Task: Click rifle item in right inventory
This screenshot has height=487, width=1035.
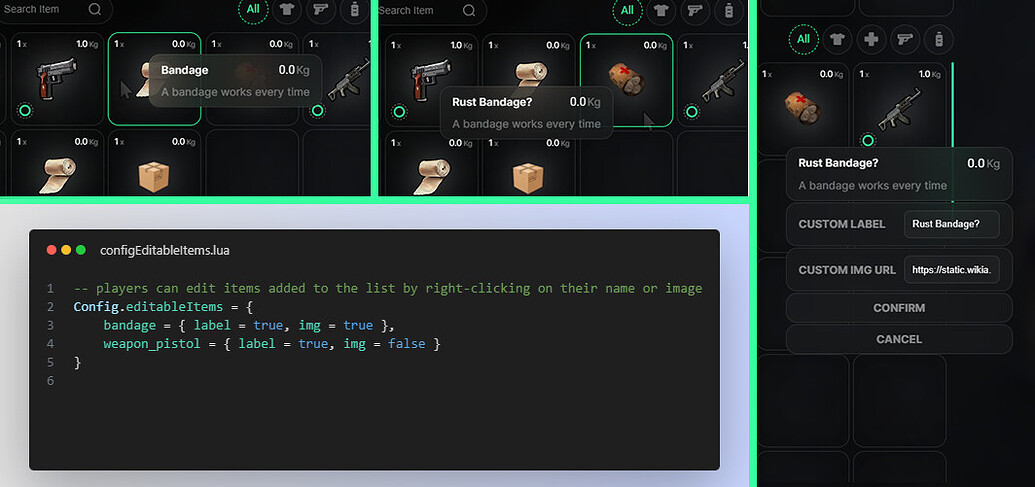Action: [900, 108]
